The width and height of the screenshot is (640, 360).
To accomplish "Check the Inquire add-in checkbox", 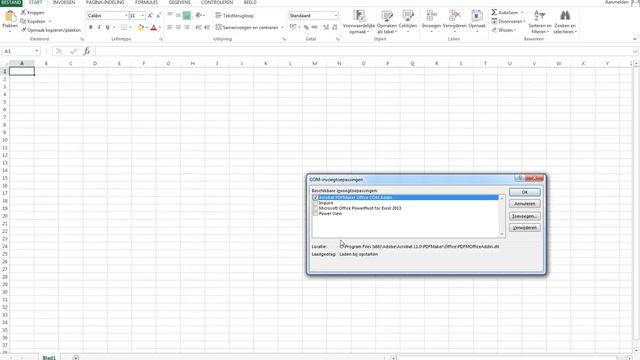I will (x=315, y=203).
